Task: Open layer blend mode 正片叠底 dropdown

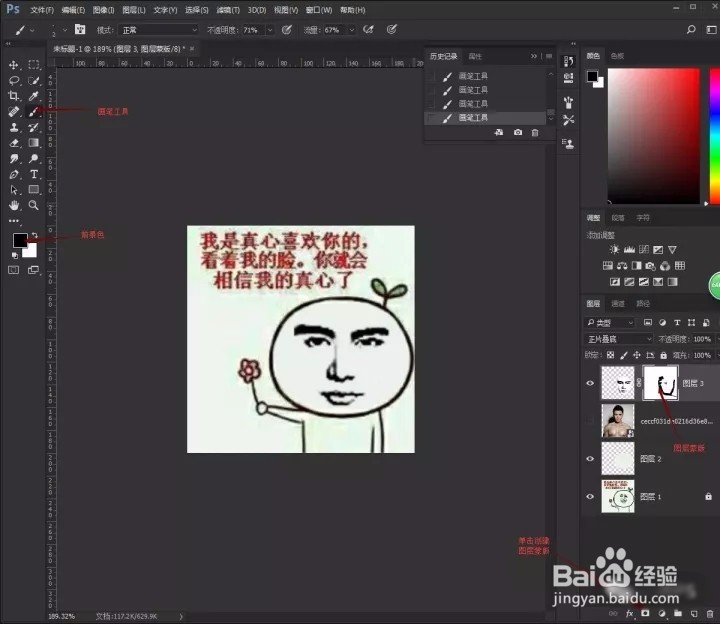Action: pos(619,339)
